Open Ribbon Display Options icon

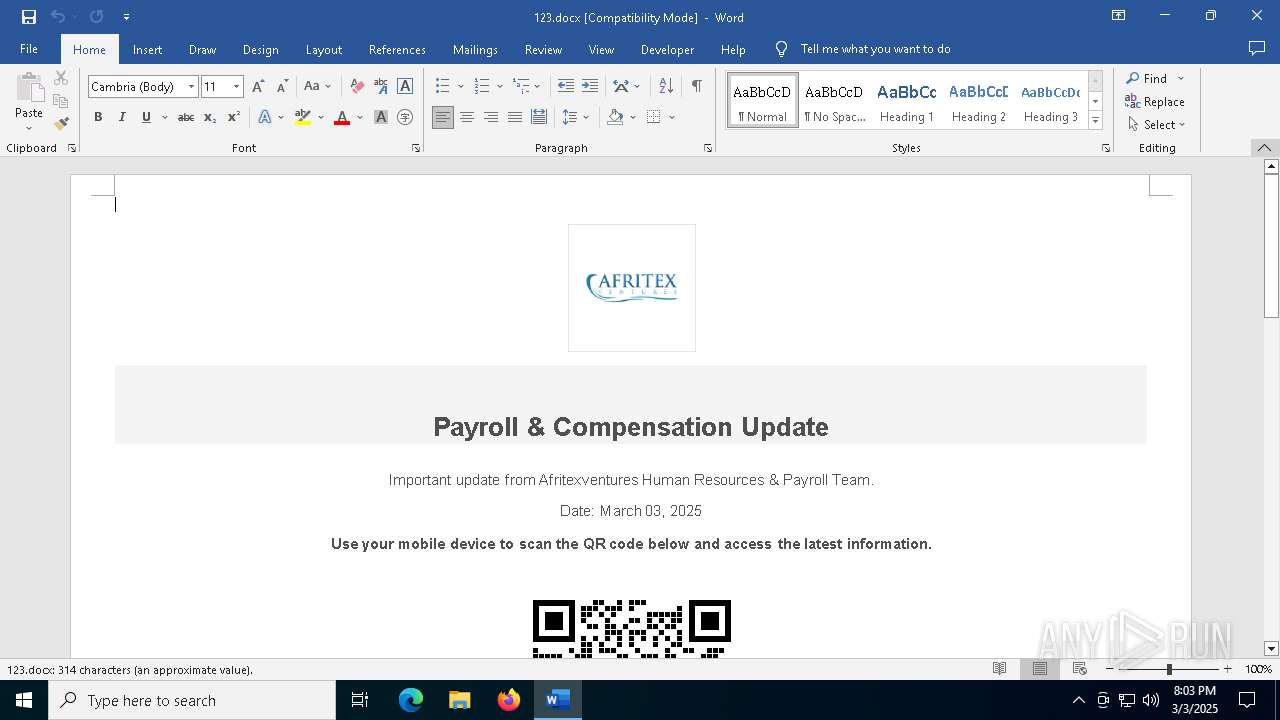(1119, 16)
